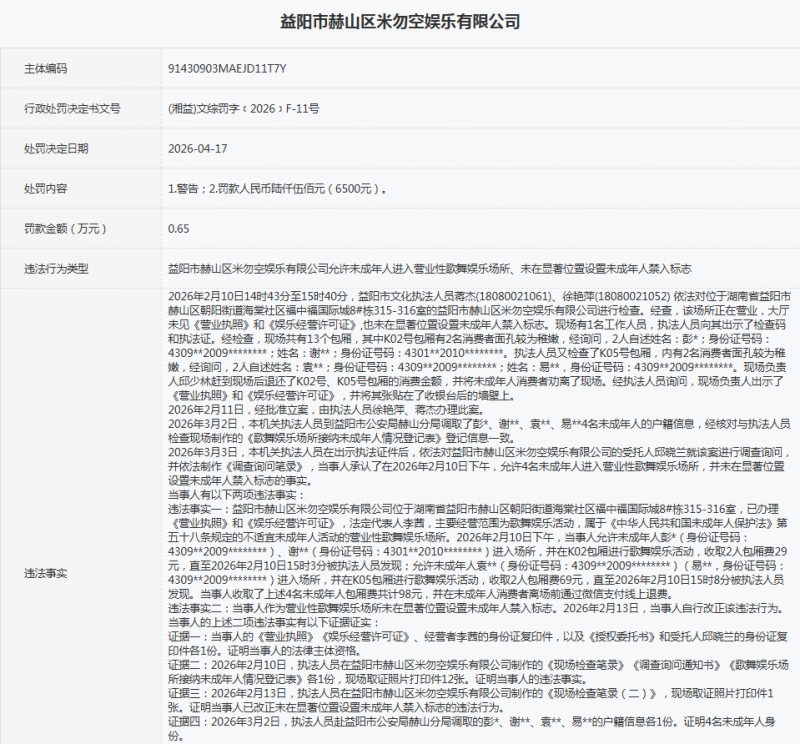Click the penalty text mentioning 6500元

pos(277,189)
